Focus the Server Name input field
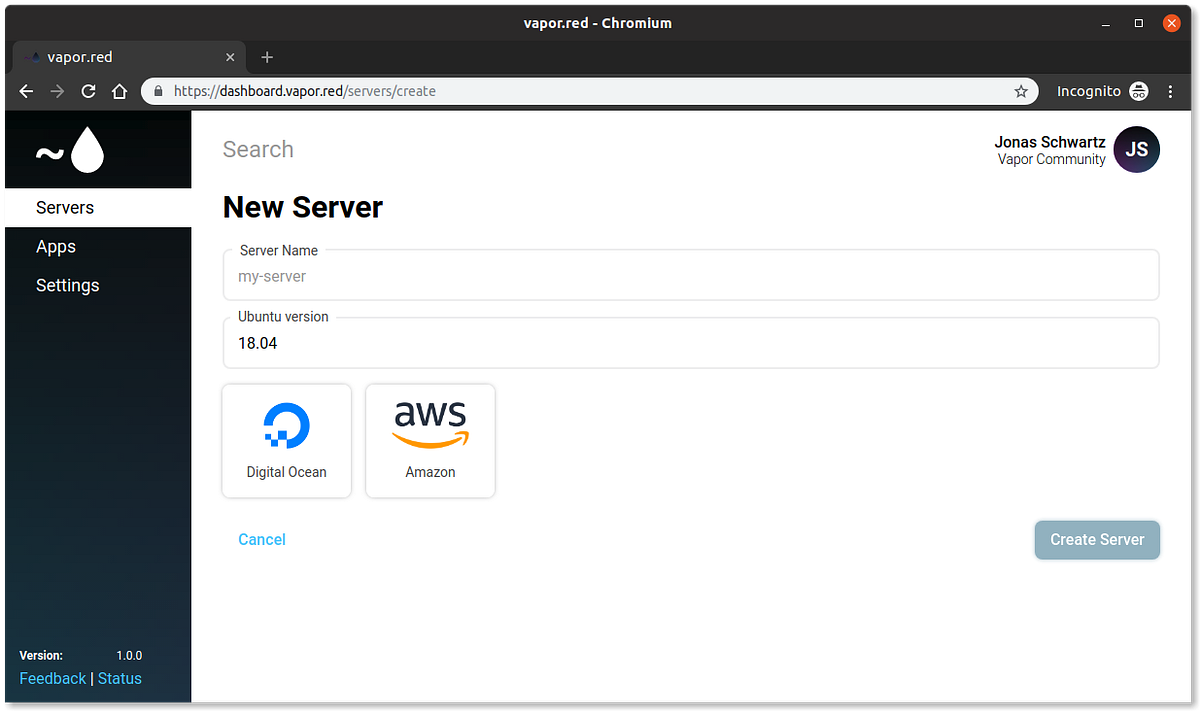Screen dimensions: 1200x711 pyautogui.click(x=691, y=276)
